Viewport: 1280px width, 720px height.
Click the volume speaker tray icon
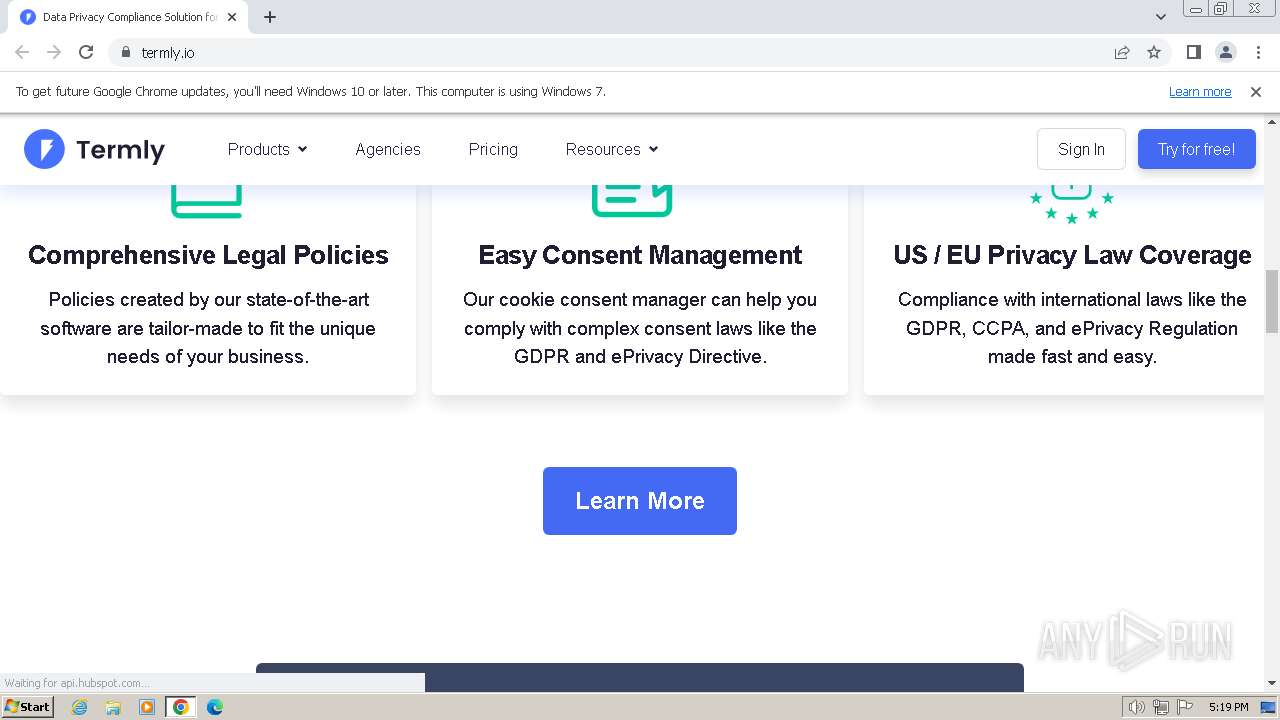(x=1136, y=707)
